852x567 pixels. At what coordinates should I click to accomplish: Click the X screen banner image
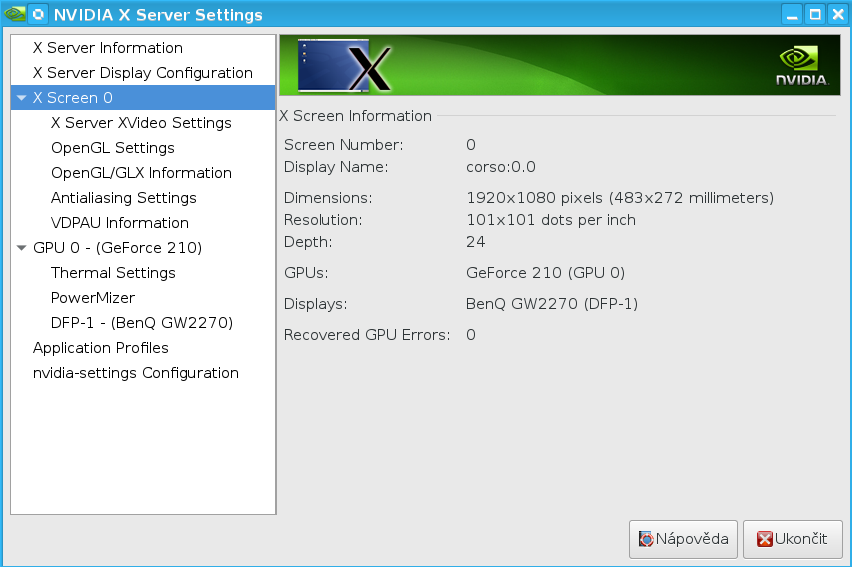[344, 65]
